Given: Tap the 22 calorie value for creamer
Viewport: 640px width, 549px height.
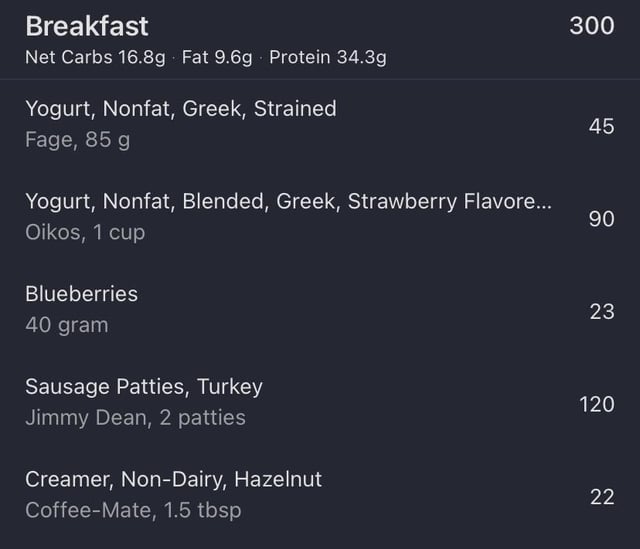Looking at the screenshot, I should pos(602,497).
